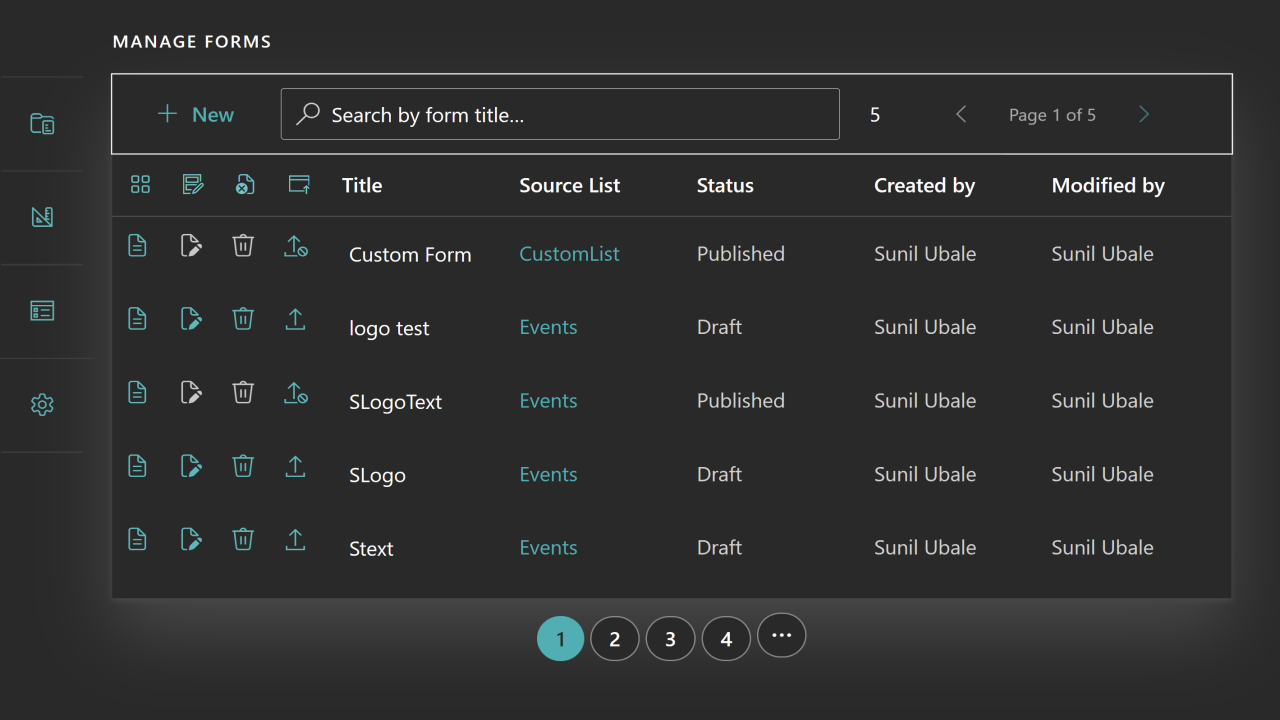Delete the SLogo form
Viewport: 1280px width, 720px height.
243,465
